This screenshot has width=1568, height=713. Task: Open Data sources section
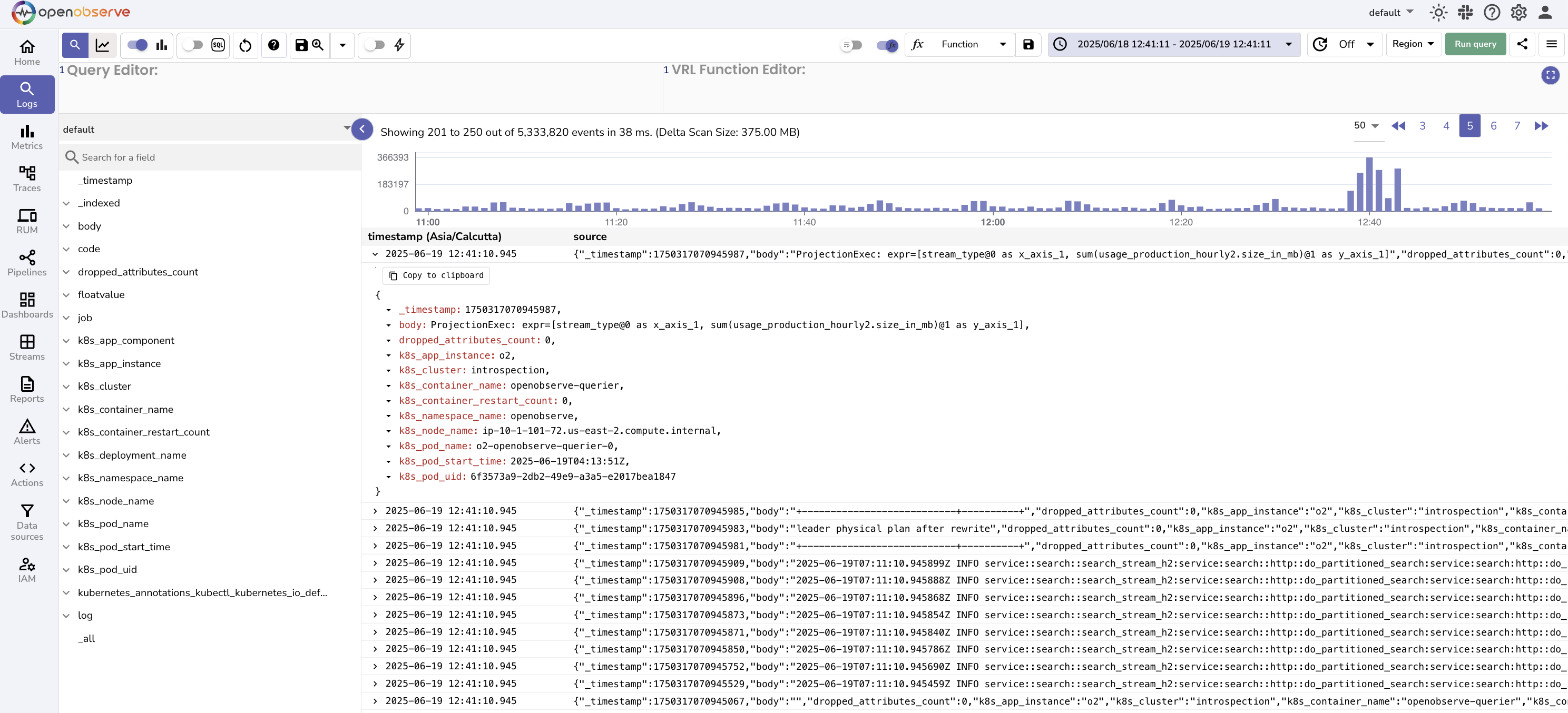(27, 522)
